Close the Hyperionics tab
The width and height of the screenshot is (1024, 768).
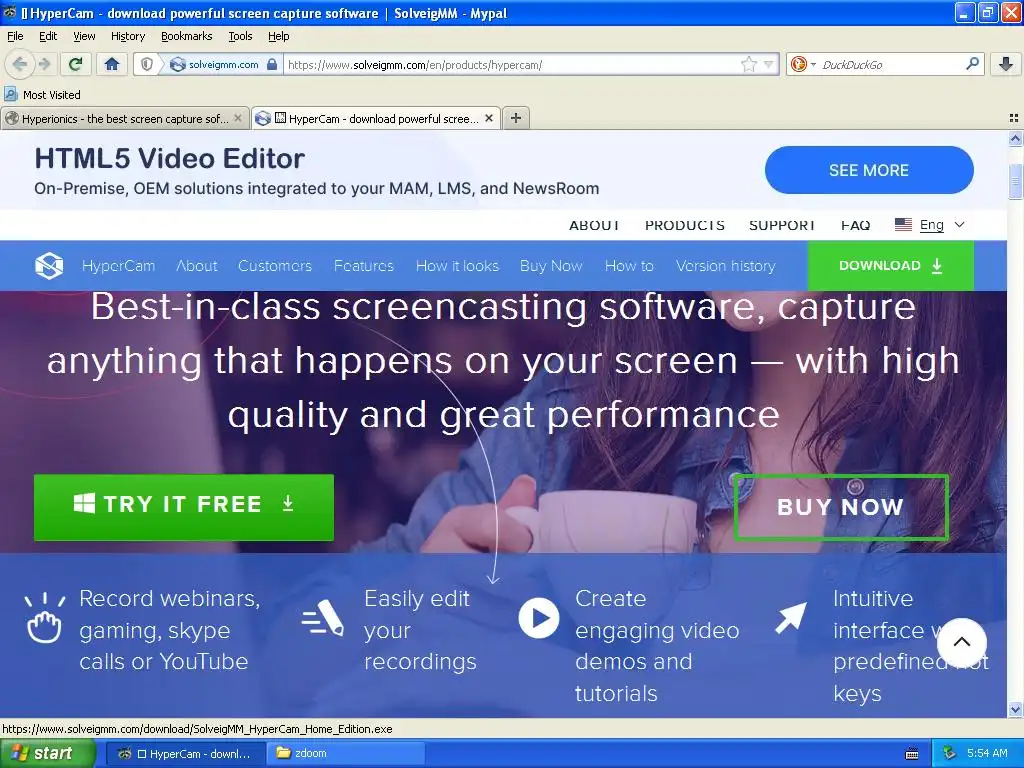click(x=238, y=118)
